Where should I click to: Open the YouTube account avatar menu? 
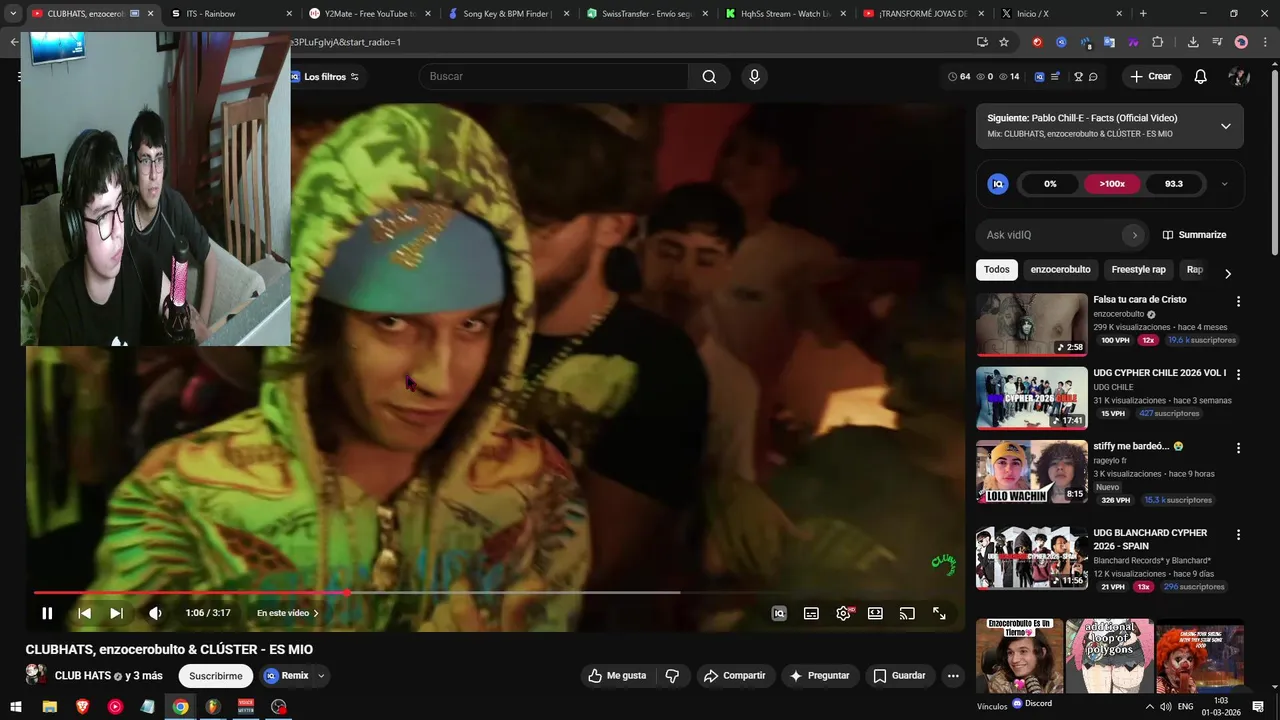click(1239, 76)
